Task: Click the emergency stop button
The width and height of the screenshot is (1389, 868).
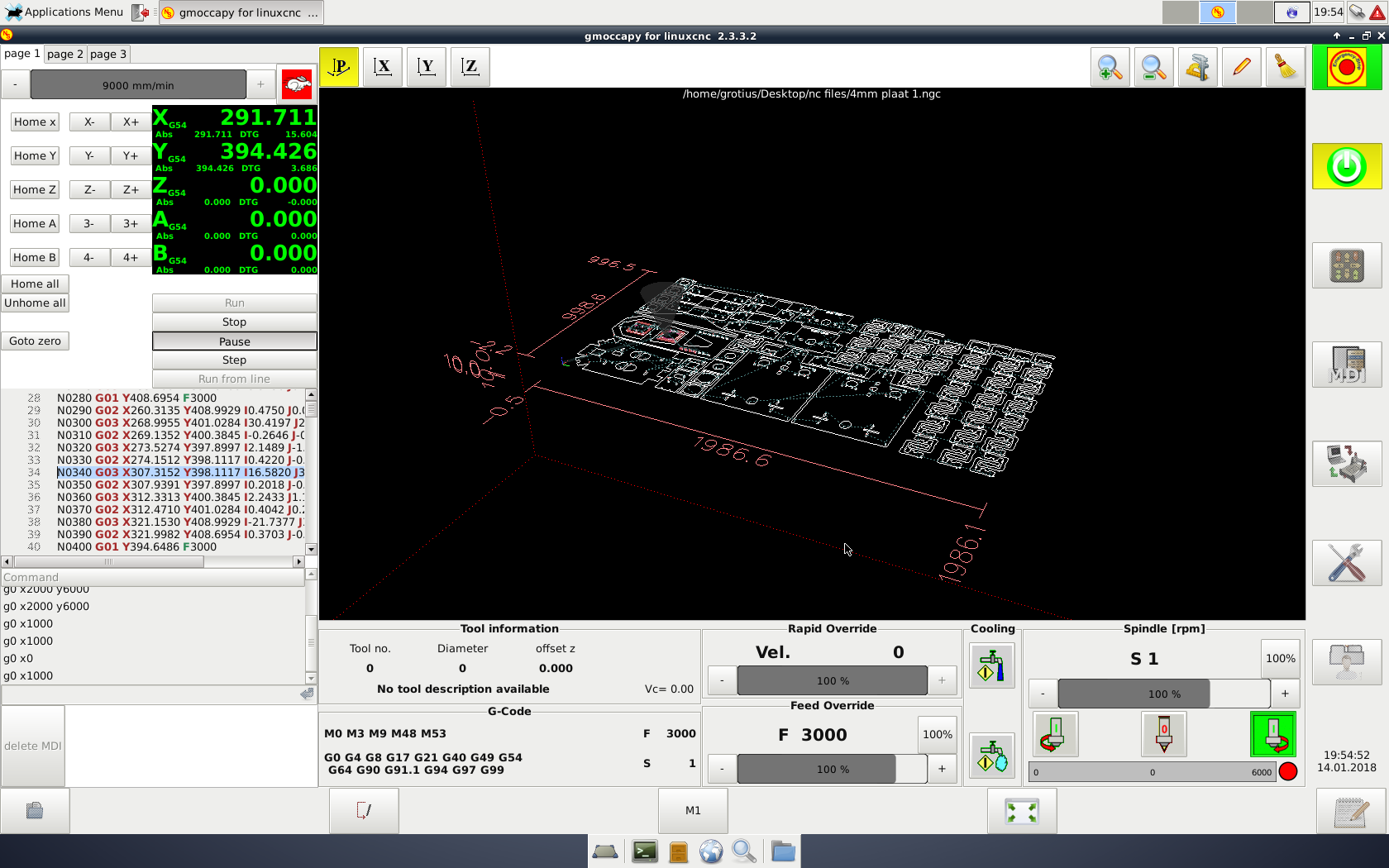Action: [1347, 67]
